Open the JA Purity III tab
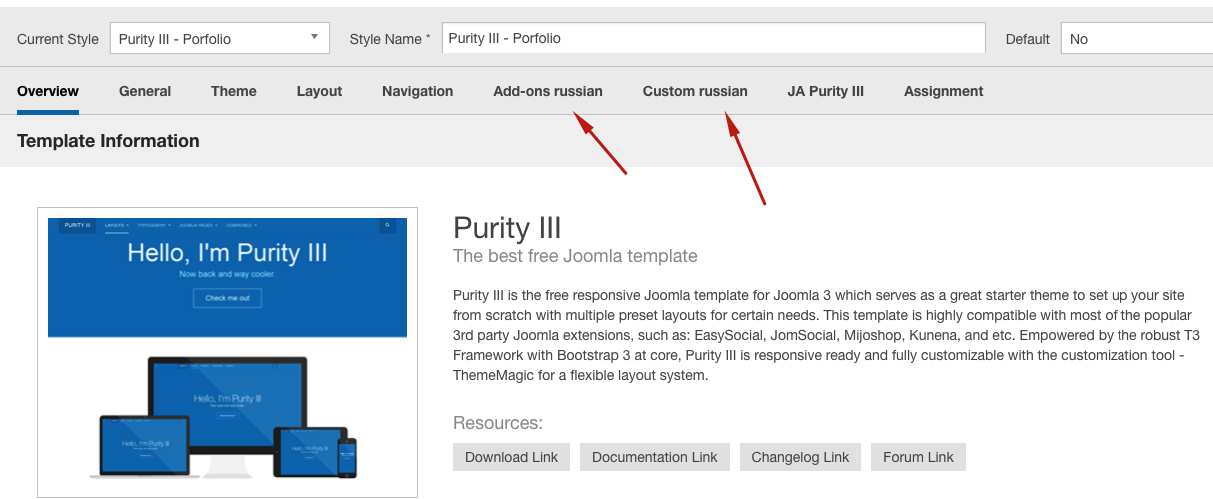 (825, 91)
